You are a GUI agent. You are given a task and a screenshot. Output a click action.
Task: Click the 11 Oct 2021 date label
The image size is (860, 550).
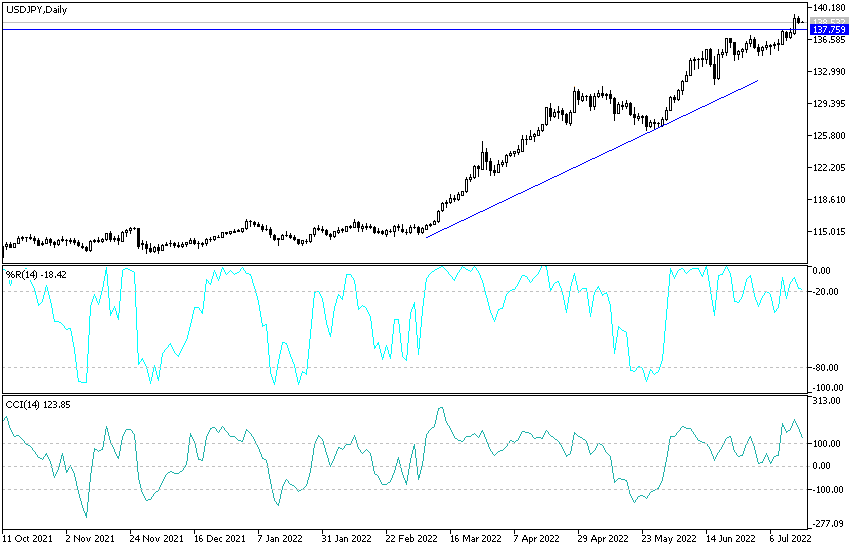click(29, 538)
